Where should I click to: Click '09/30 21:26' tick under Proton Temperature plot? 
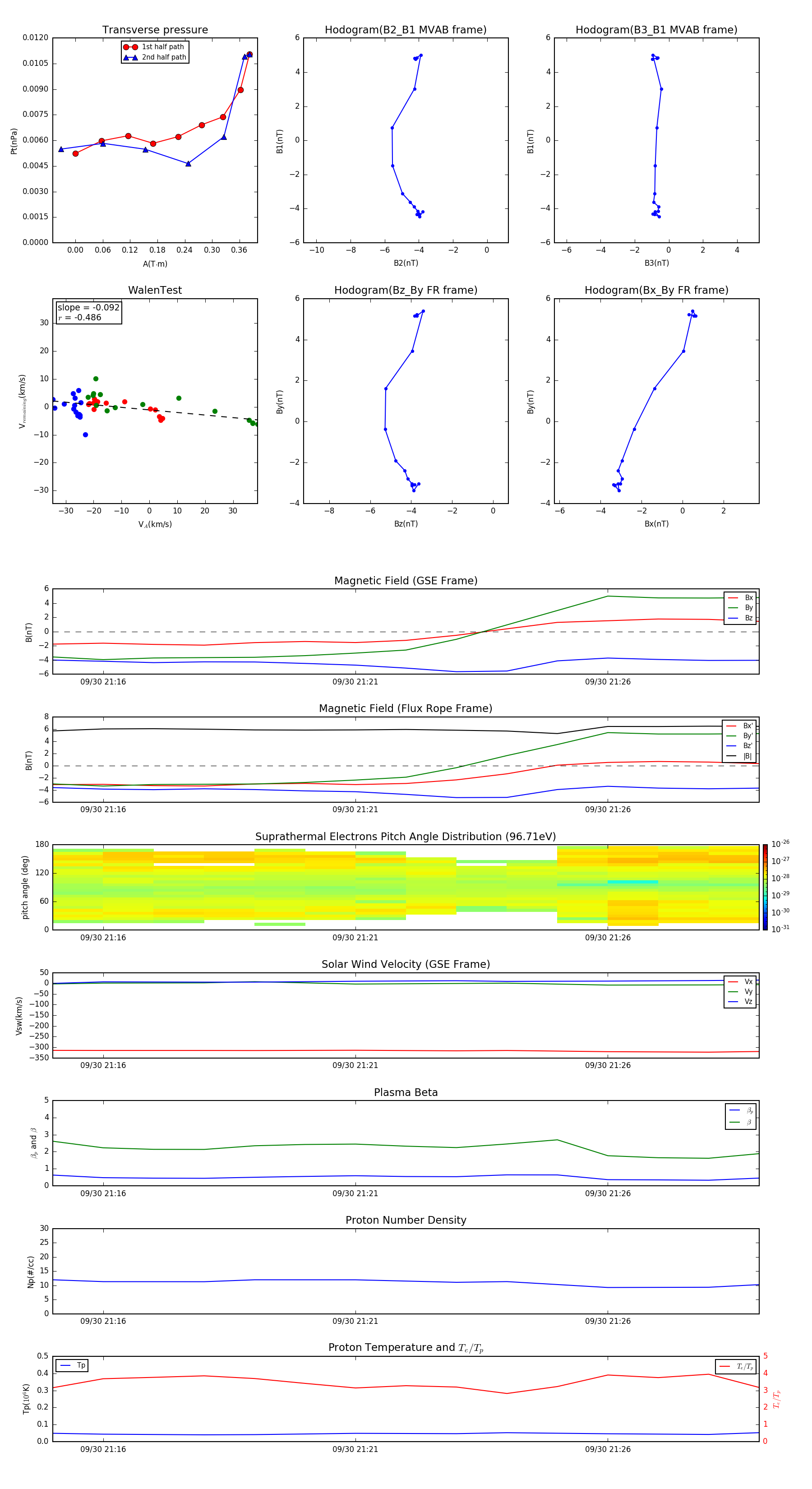(607, 1449)
